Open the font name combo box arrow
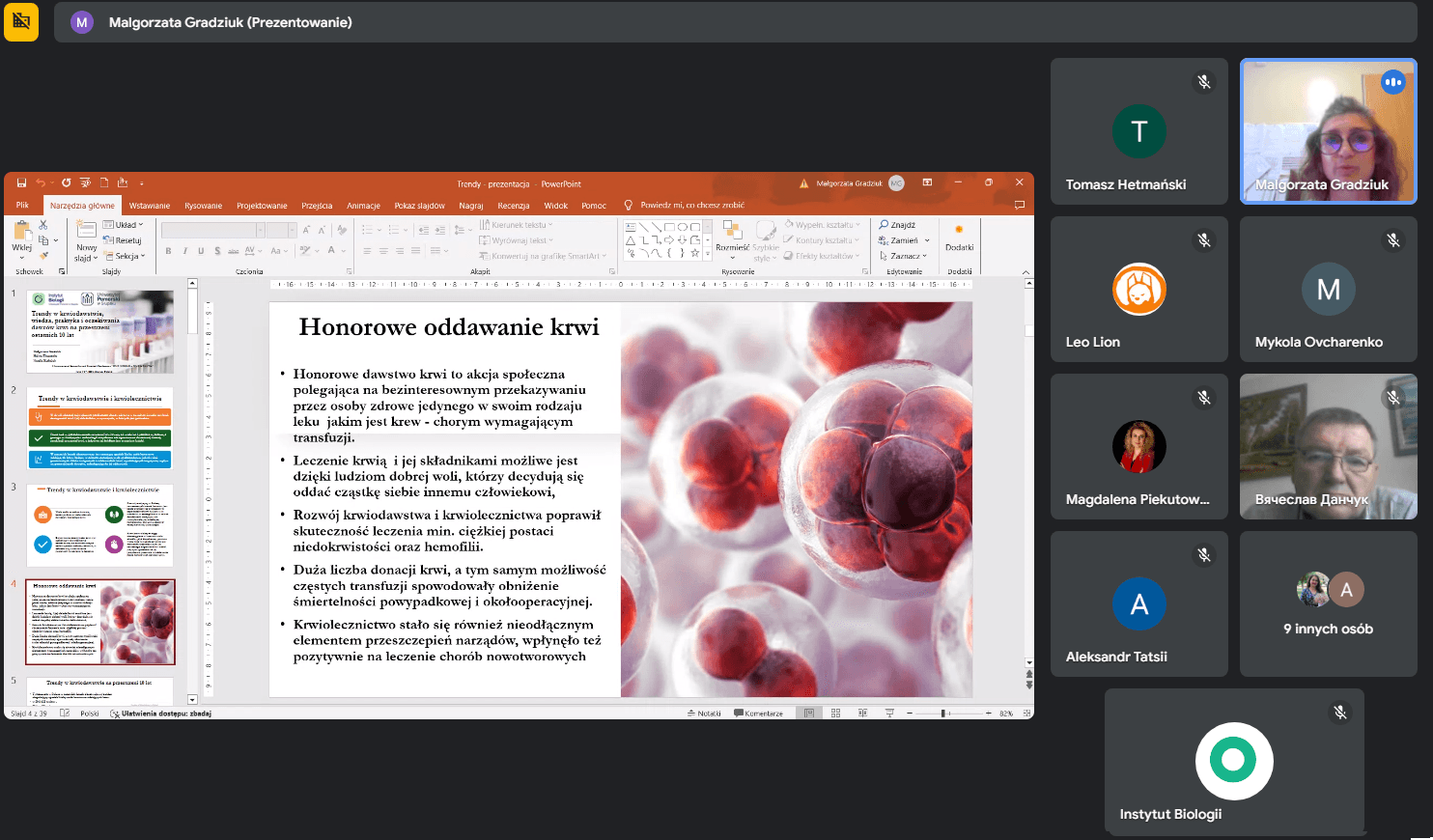 click(x=260, y=230)
